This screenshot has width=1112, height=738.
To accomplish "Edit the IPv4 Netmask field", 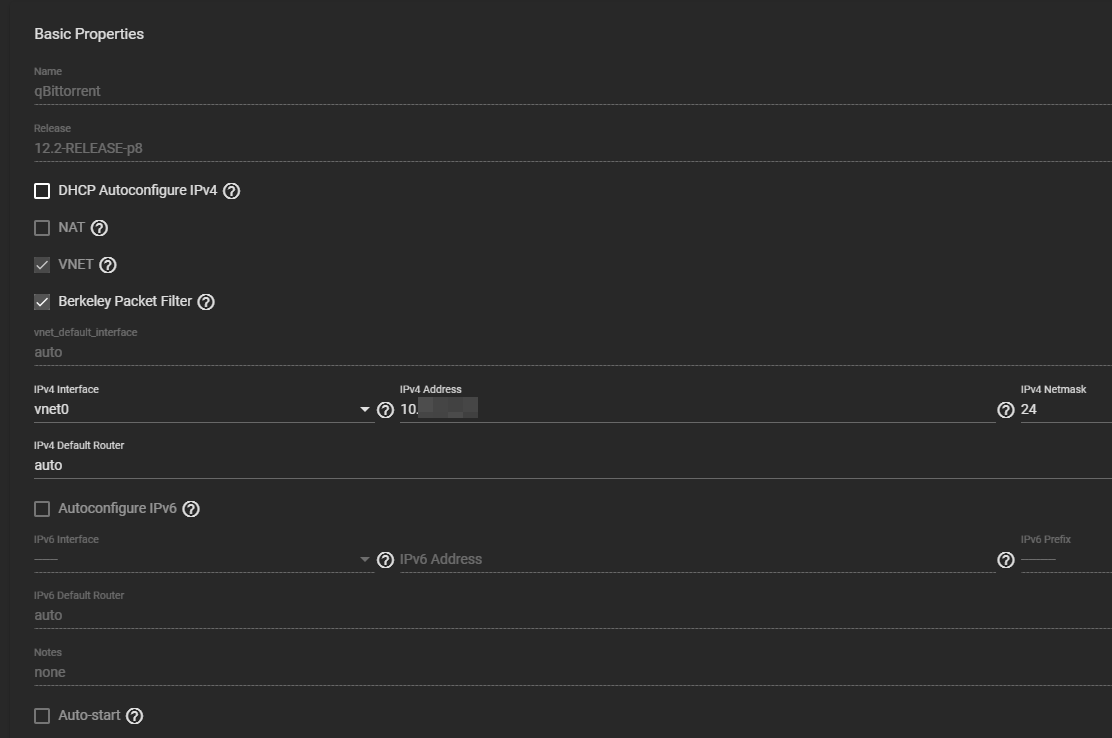I will 1064,409.
